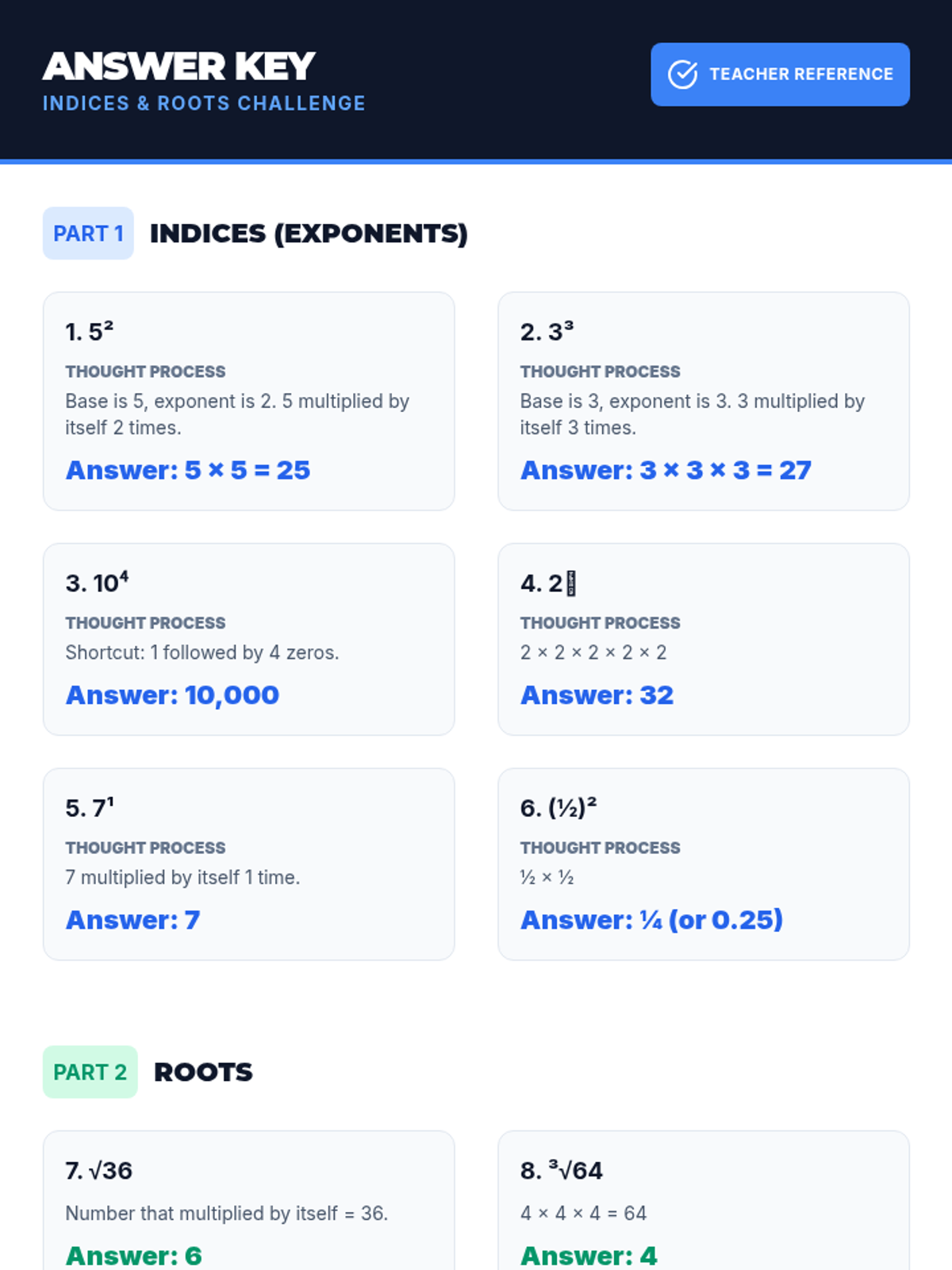Click the ANSWER KEY title
Screen dimensions: 952x1270
179,67
